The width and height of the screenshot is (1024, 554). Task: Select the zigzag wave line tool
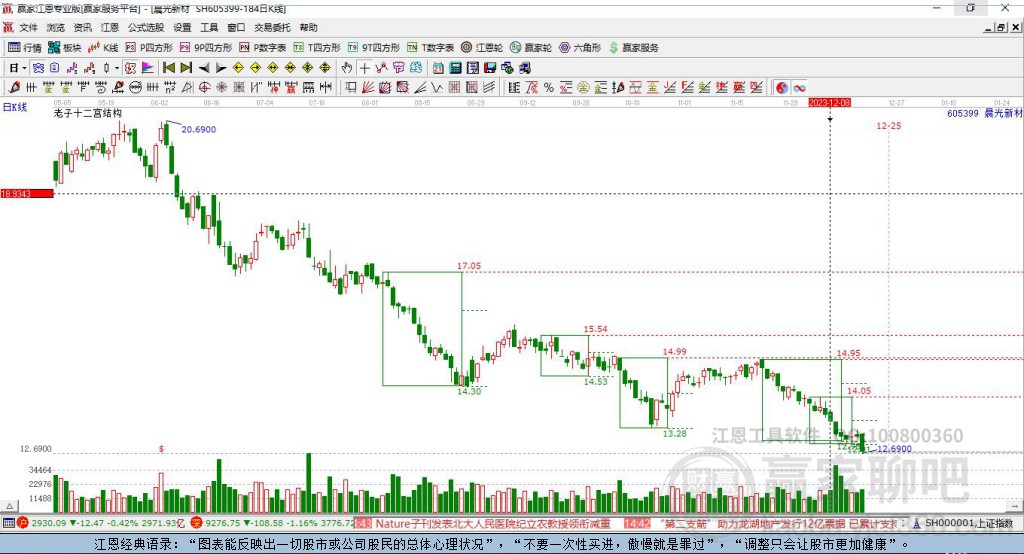pyautogui.click(x=437, y=88)
